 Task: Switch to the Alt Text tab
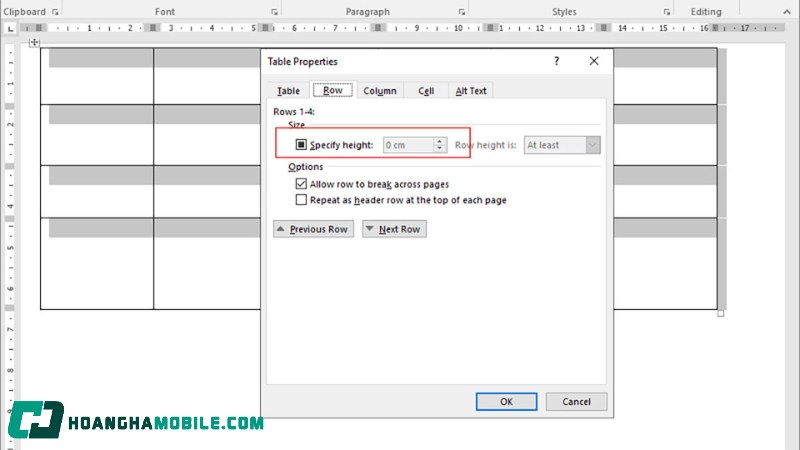coord(471,91)
